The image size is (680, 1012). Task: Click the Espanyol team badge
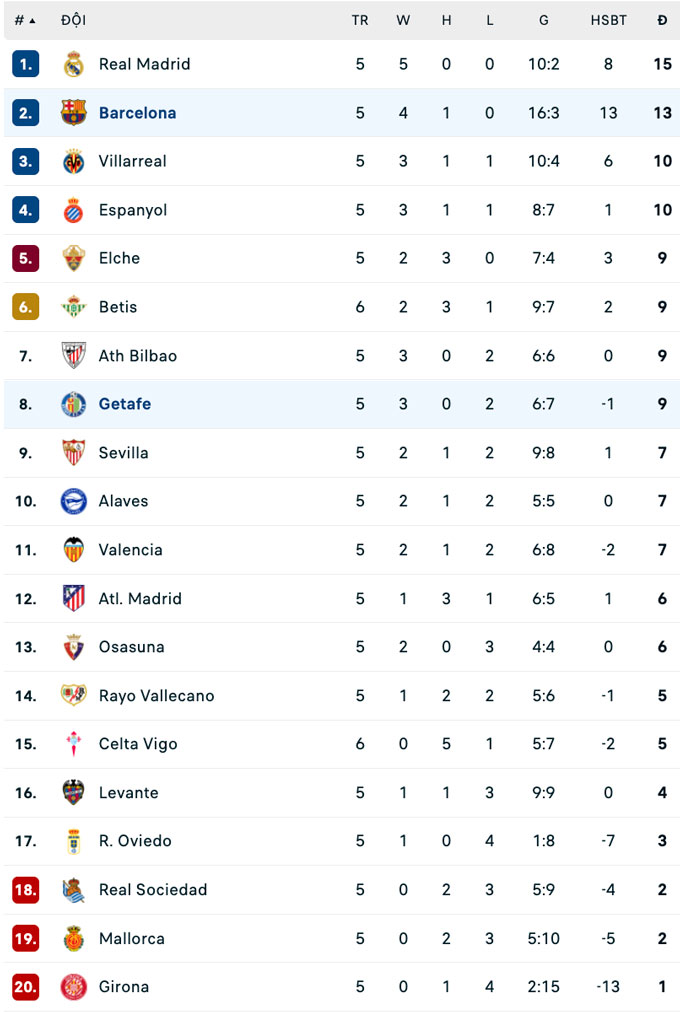click(74, 210)
